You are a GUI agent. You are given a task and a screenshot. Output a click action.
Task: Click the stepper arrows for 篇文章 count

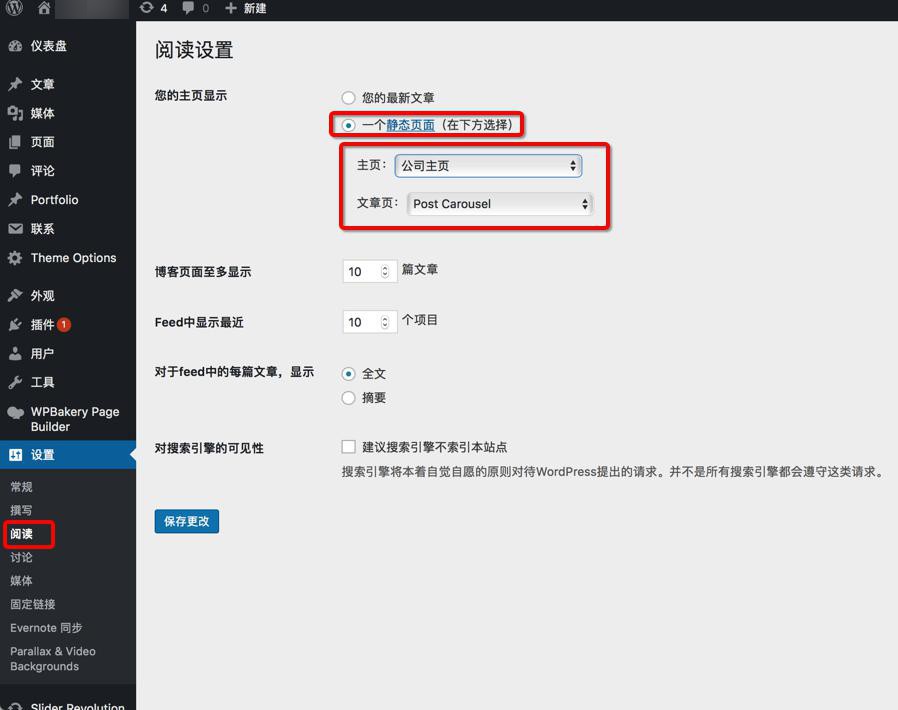385,271
